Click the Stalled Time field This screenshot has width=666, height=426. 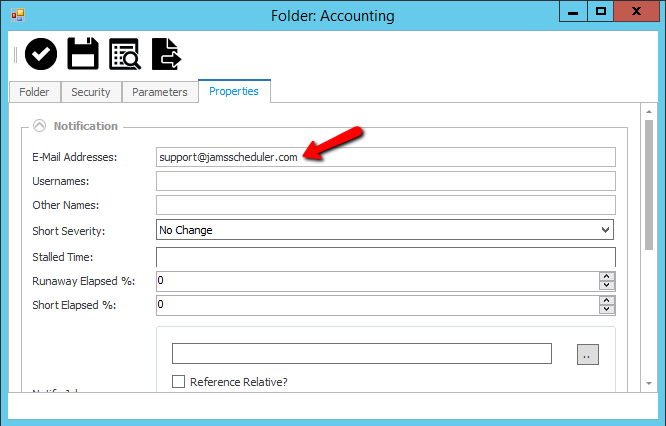[386, 257]
